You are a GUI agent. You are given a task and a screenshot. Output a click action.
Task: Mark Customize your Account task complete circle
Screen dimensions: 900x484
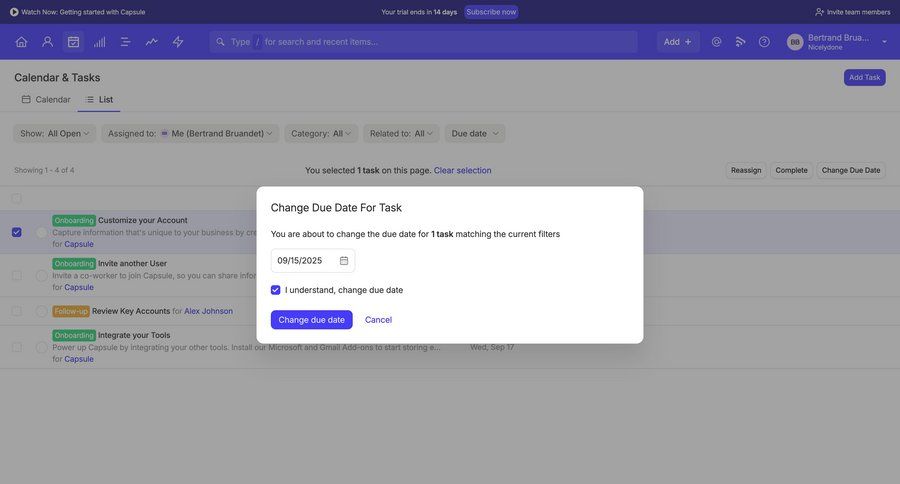41,232
